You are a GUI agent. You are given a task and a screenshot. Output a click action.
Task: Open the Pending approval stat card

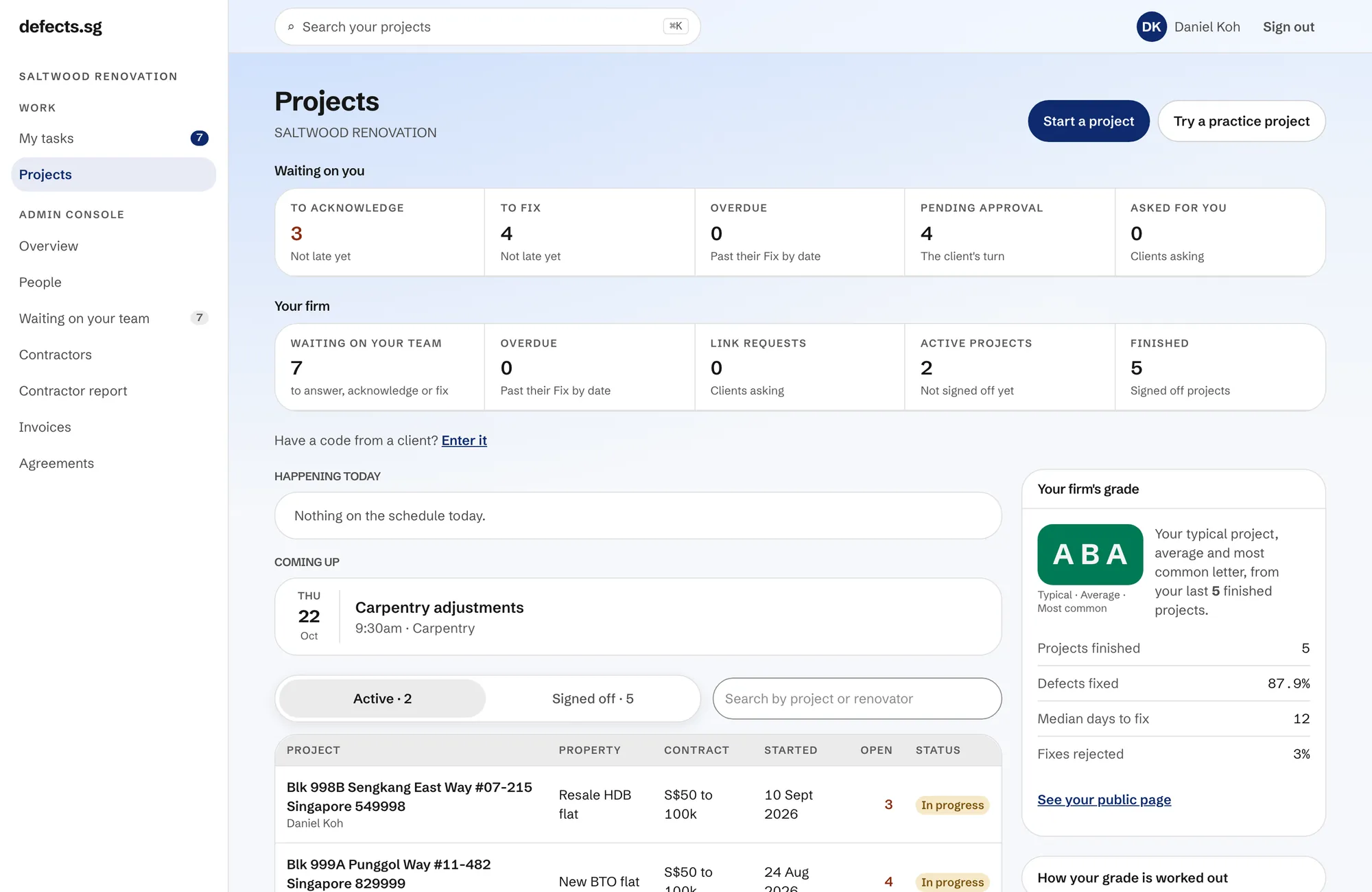1010,233
